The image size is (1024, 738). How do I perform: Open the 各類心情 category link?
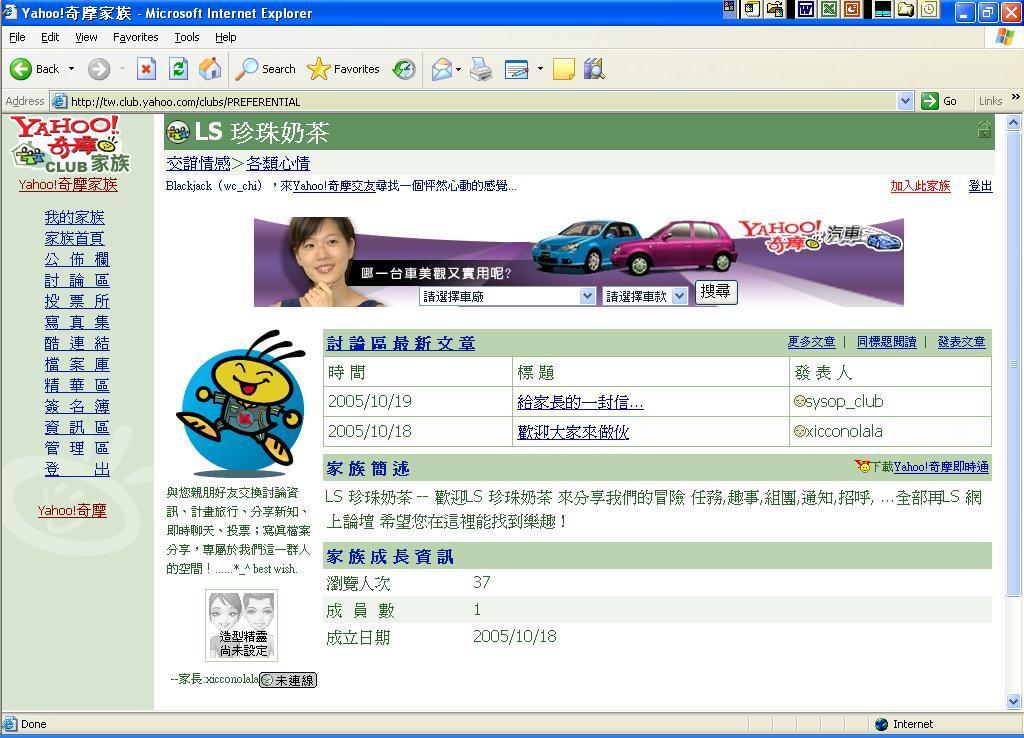click(x=278, y=163)
